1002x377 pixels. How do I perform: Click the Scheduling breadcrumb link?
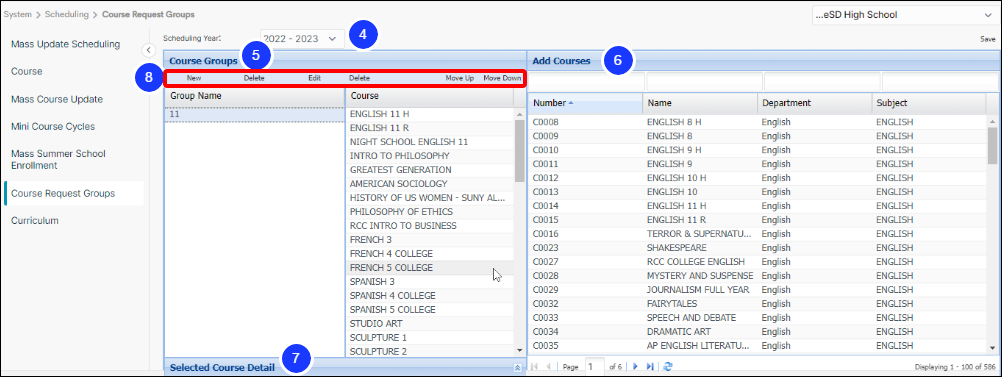point(66,14)
